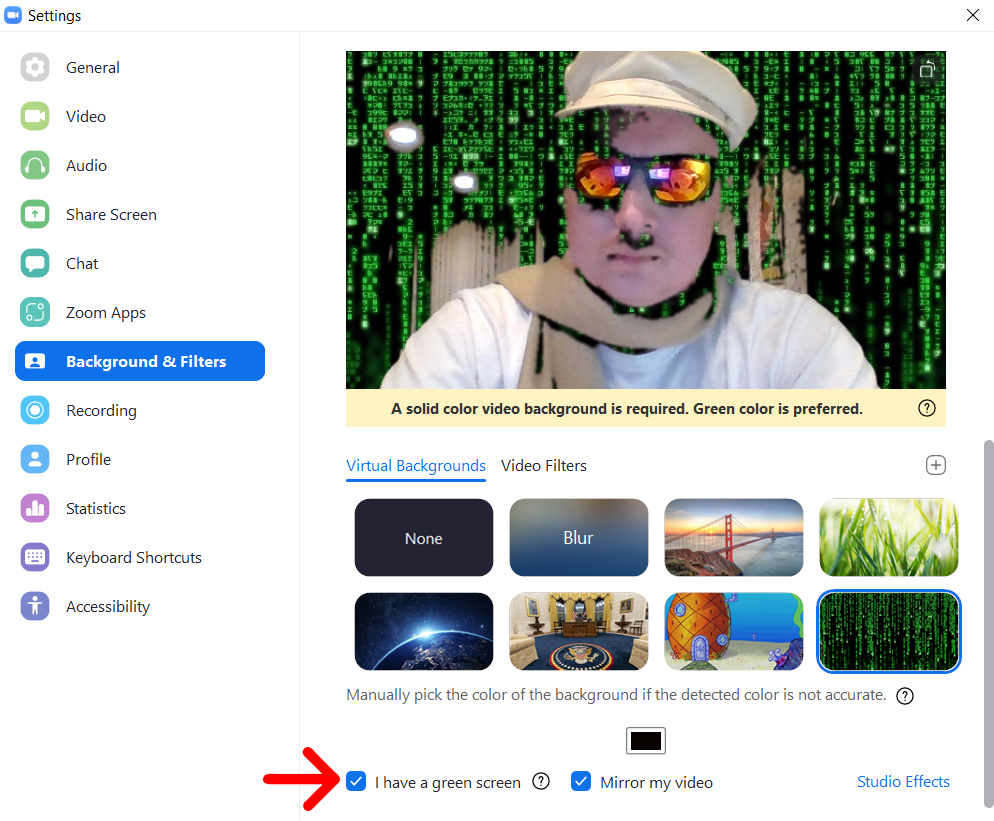The width and height of the screenshot is (994, 821).
Task: Go to Accessibility settings
Action: point(107,607)
